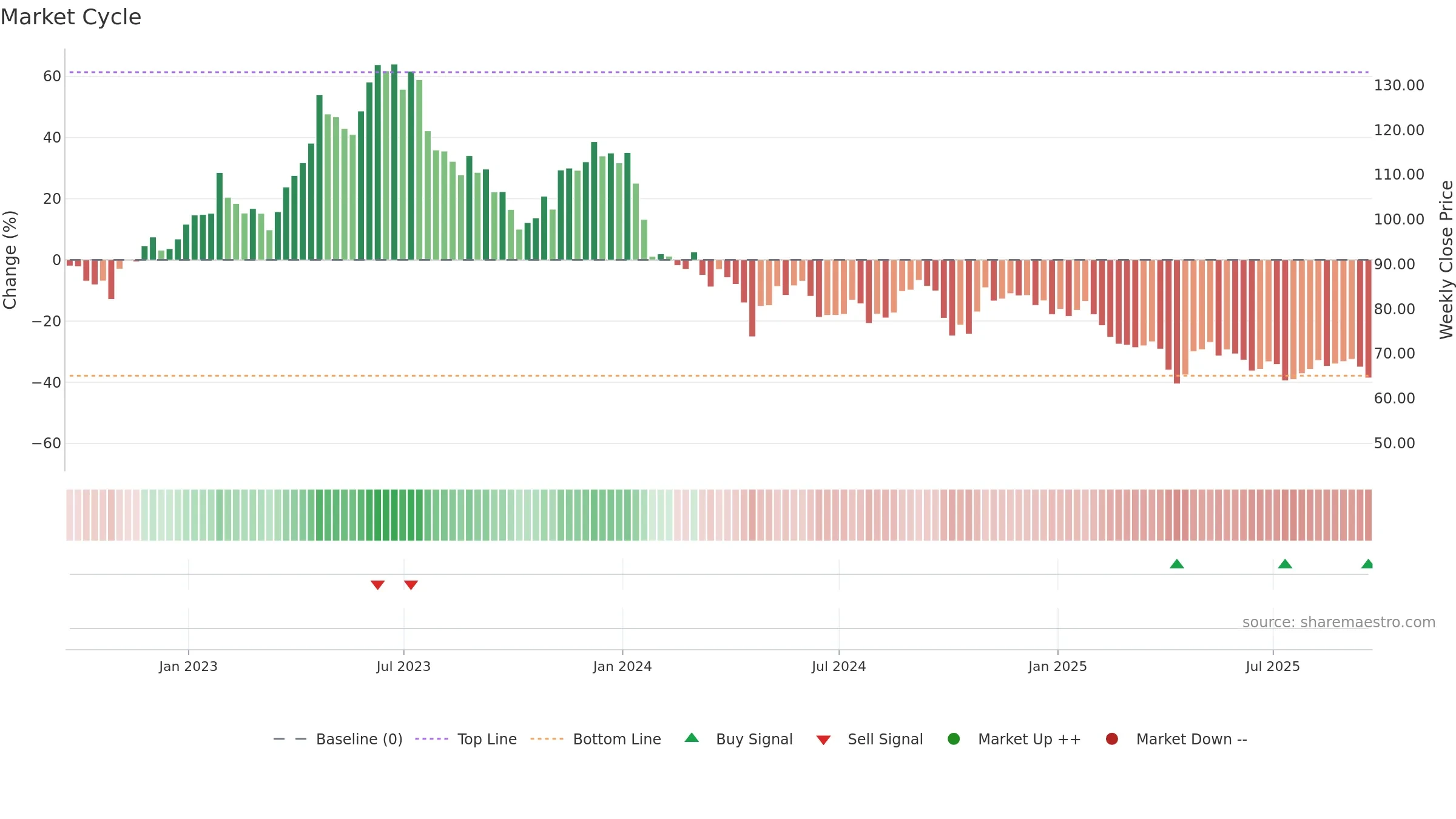Click the 'Market Up ++' legend label

click(1030, 740)
